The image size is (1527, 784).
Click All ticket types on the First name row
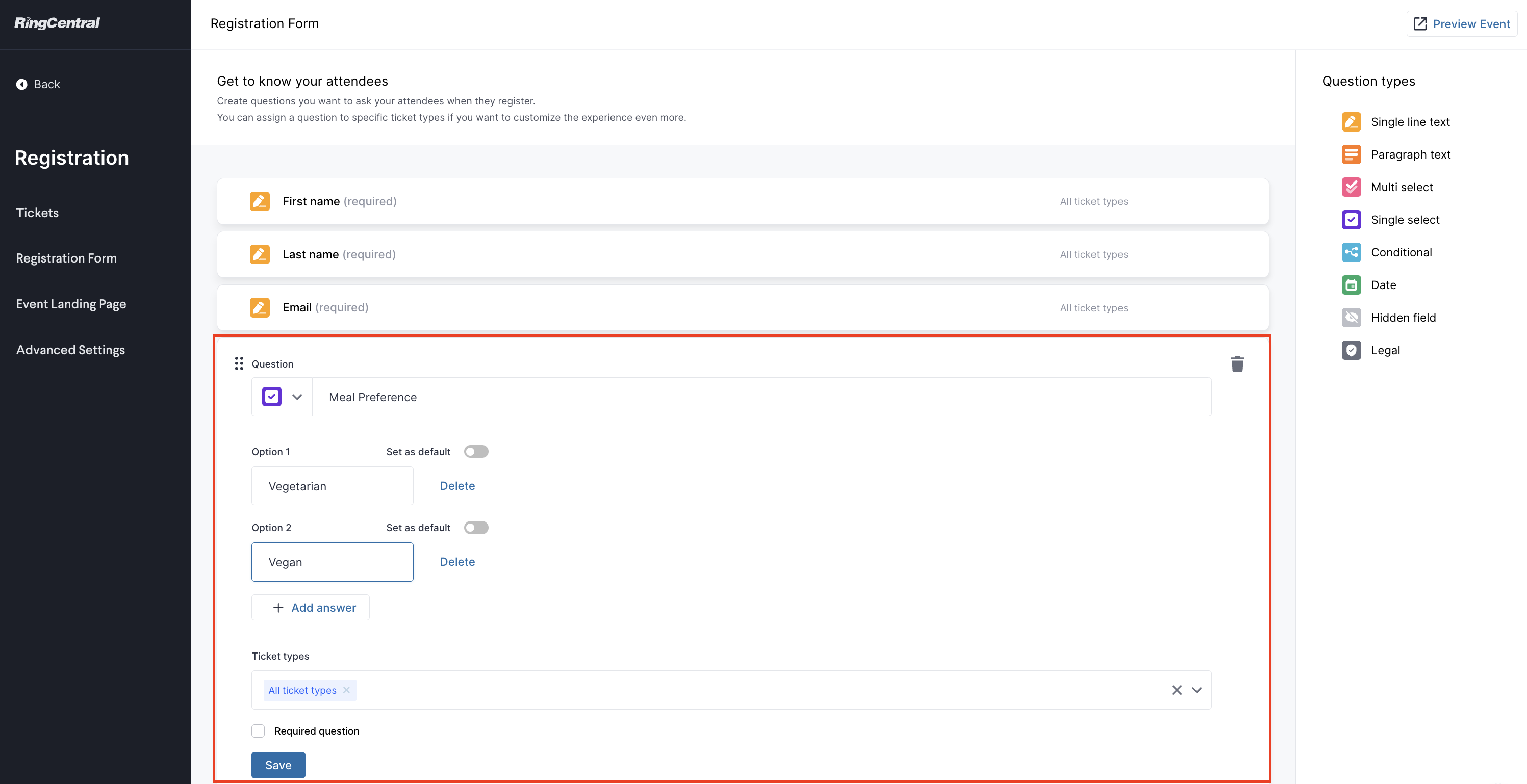point(1093,201)
